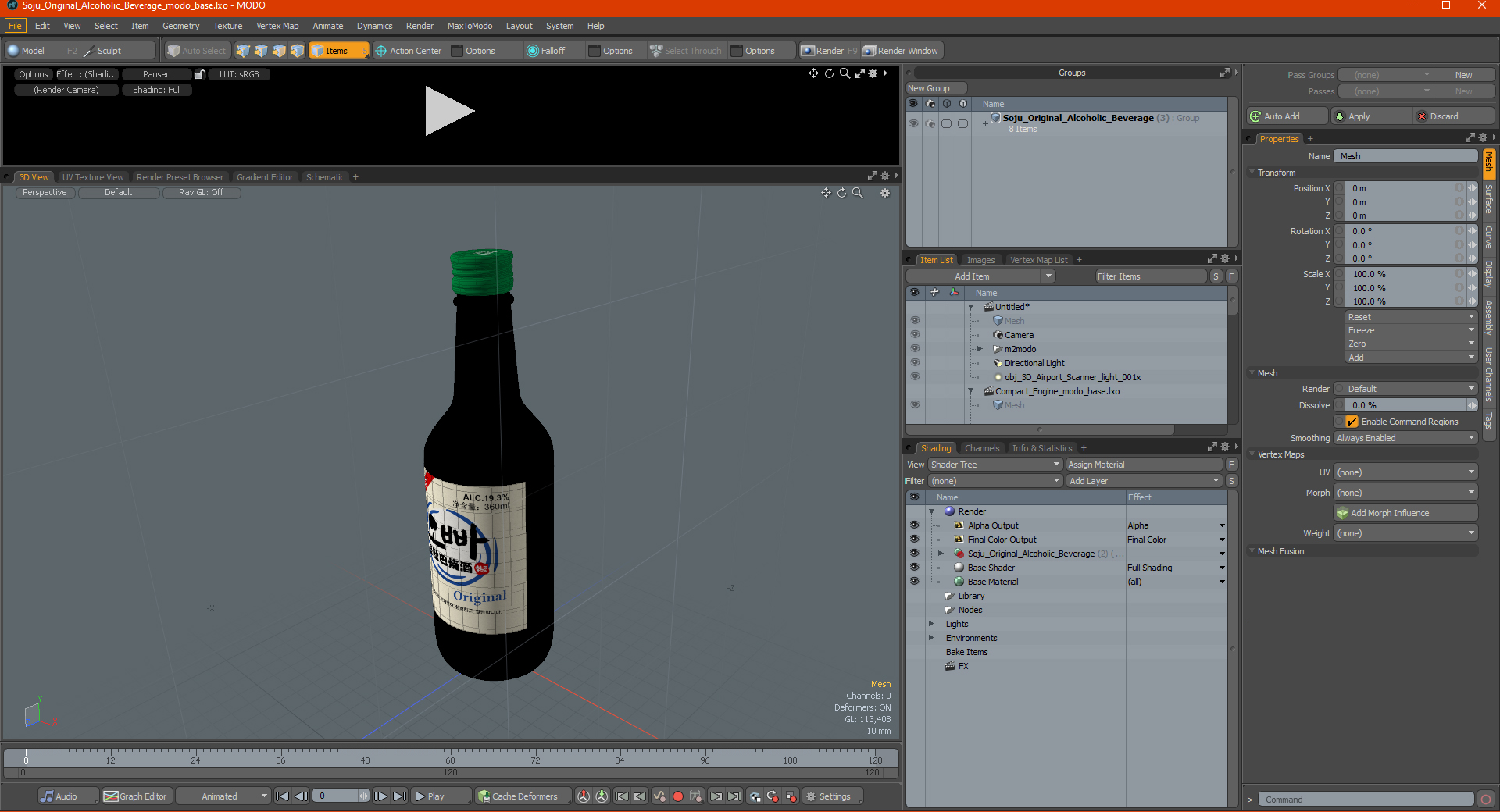
Task: Toggle visibility of m2modo item
Action: pyautogui.click(x=915, y=349)
